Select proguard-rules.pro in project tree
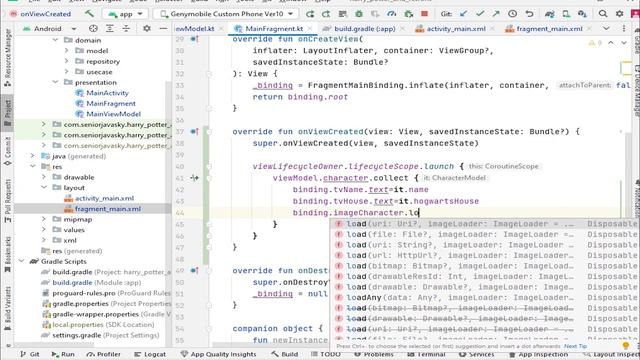 (106, 293)
